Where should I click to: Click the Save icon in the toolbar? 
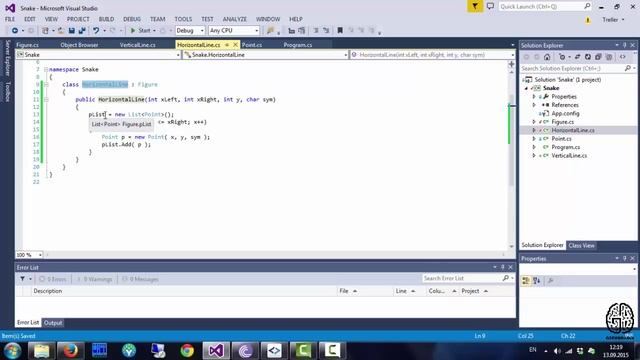[72, 31]
